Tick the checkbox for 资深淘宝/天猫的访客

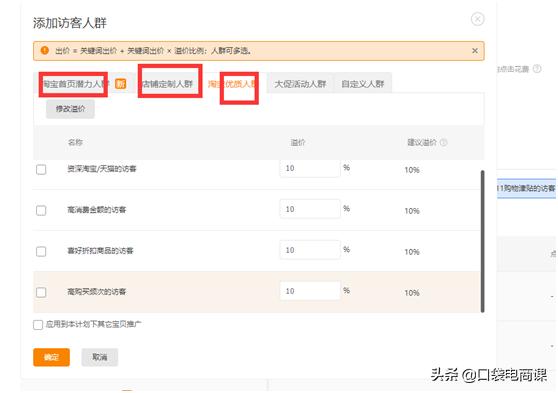tap(41, 169)
